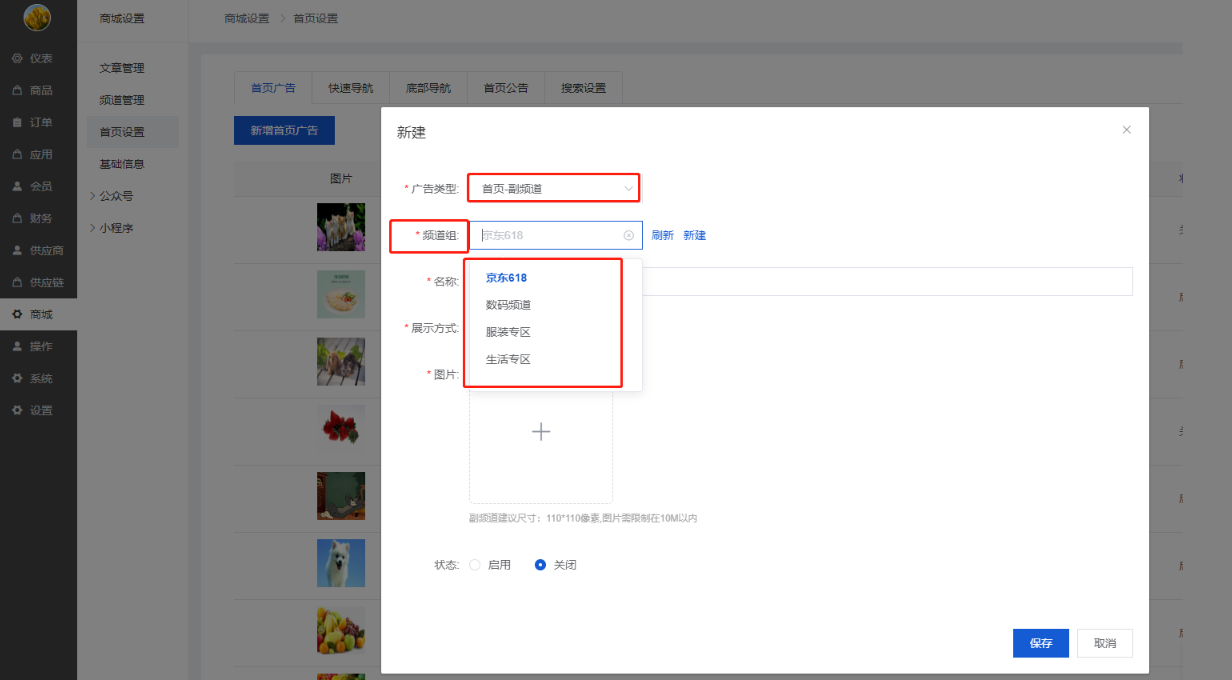
Task: Select the white dog thumbnail image
Action: (341, 564)
